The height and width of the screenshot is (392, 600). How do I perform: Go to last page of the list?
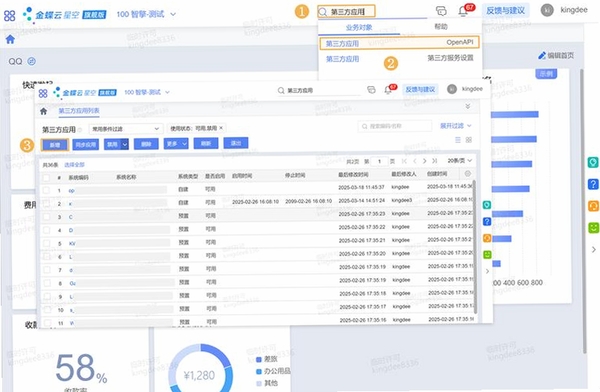(435, 161)
